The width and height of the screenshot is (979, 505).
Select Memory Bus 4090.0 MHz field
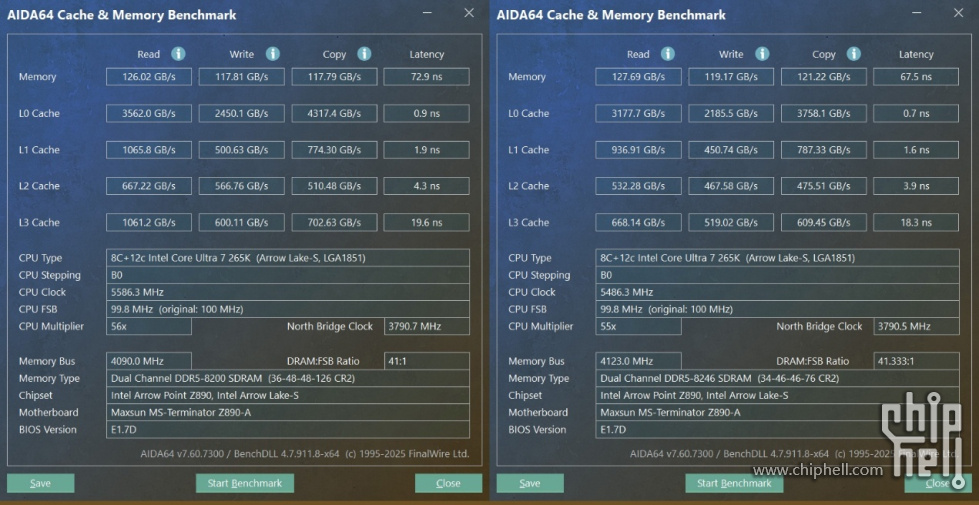point(149,361)
